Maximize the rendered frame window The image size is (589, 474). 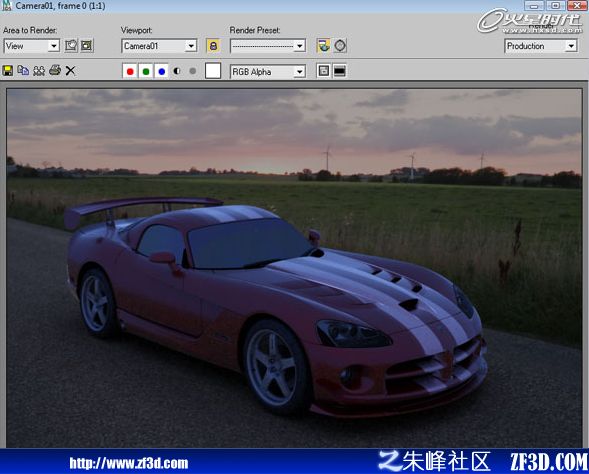click(x=555, y=5)
